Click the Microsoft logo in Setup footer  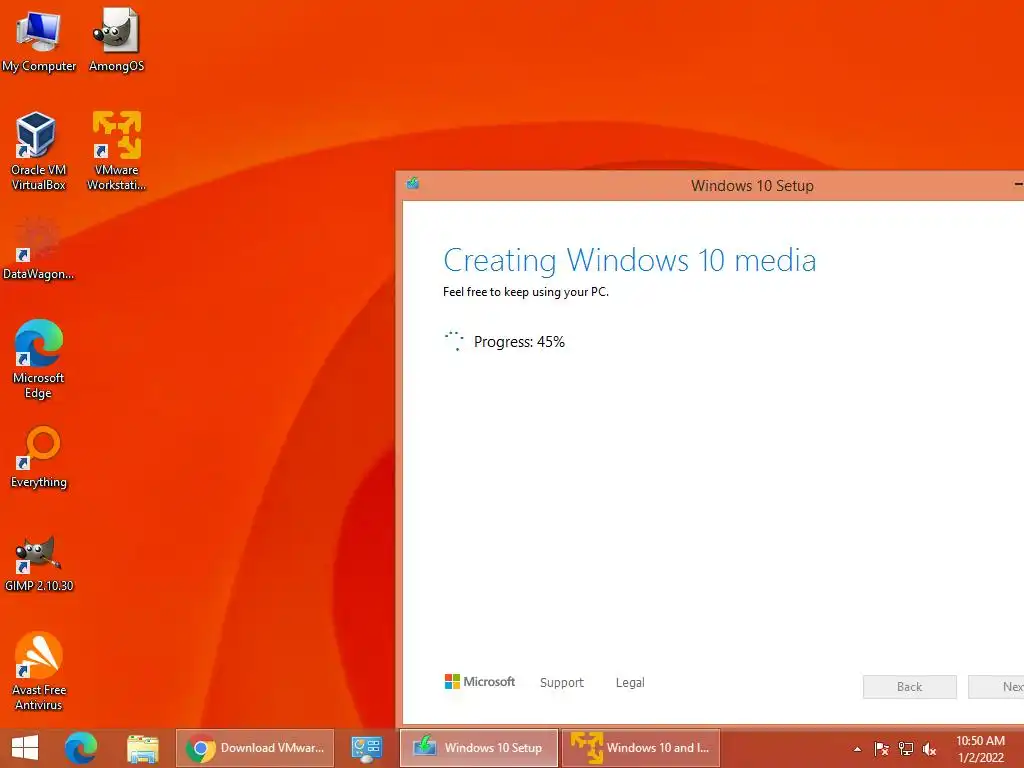(480, 682)
